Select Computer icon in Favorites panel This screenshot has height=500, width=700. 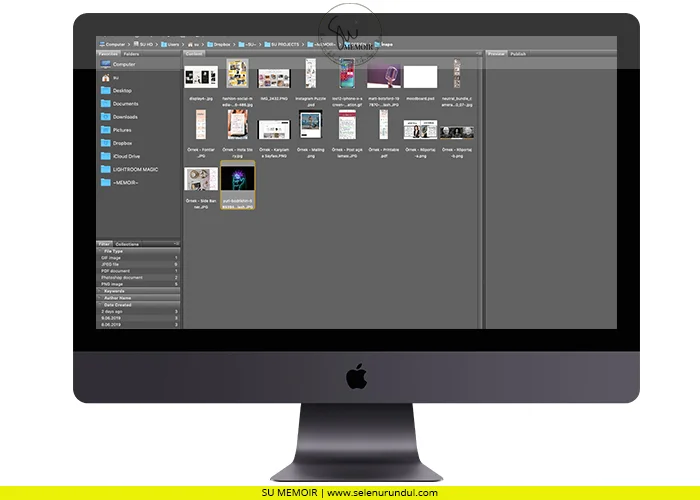(x=106, y=64)
